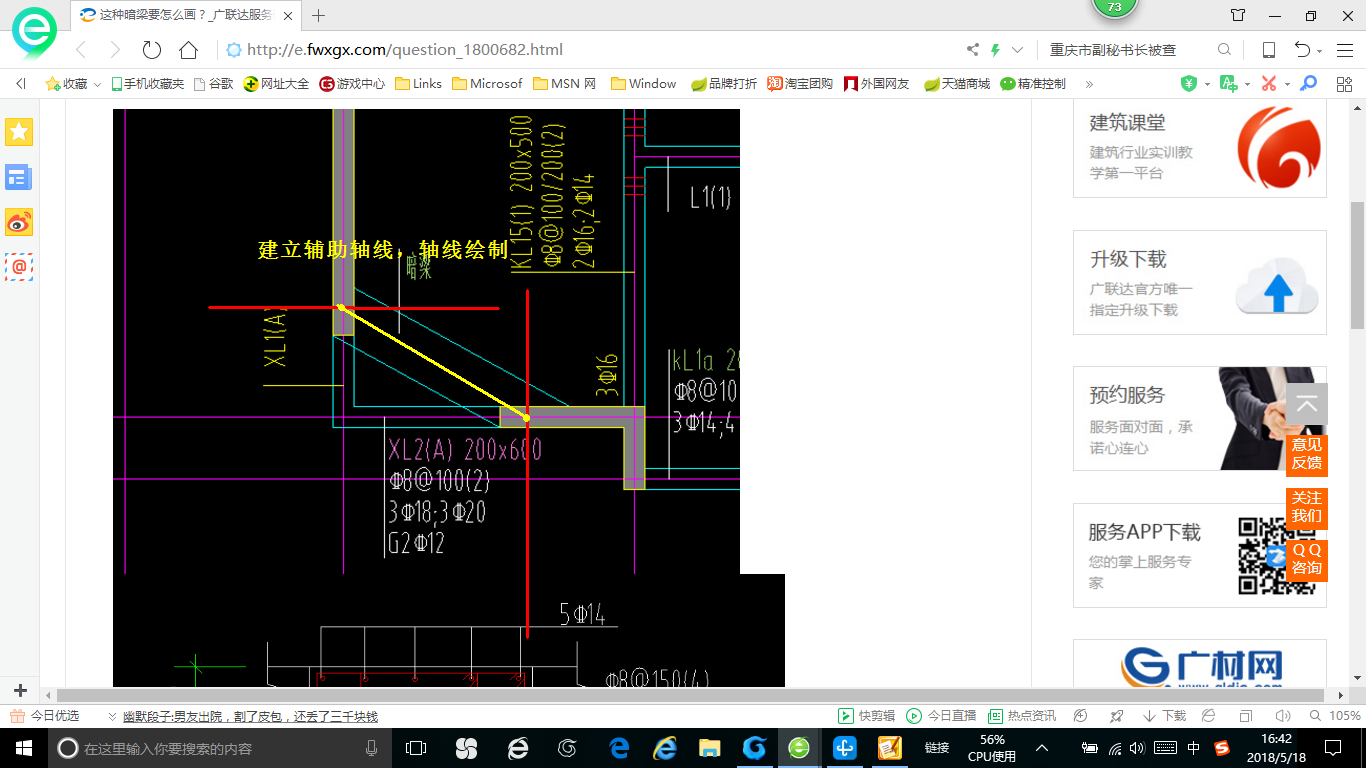
Task: Expand the news ticker dropdown arrow
Action: pyautogui.click(x=112, y=717)
